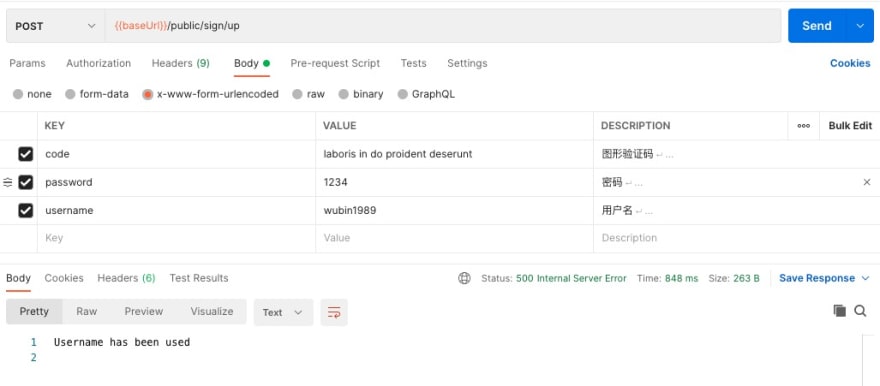Screen dimensions: 880x386
Task: Open the request Settings tab
Action: 468,63
